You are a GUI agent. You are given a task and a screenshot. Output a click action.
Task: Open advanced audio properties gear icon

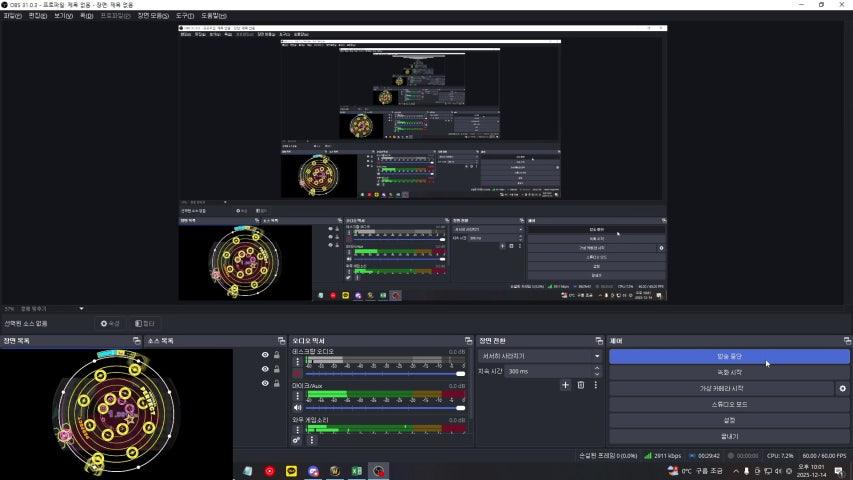click(x=297, y=440)
